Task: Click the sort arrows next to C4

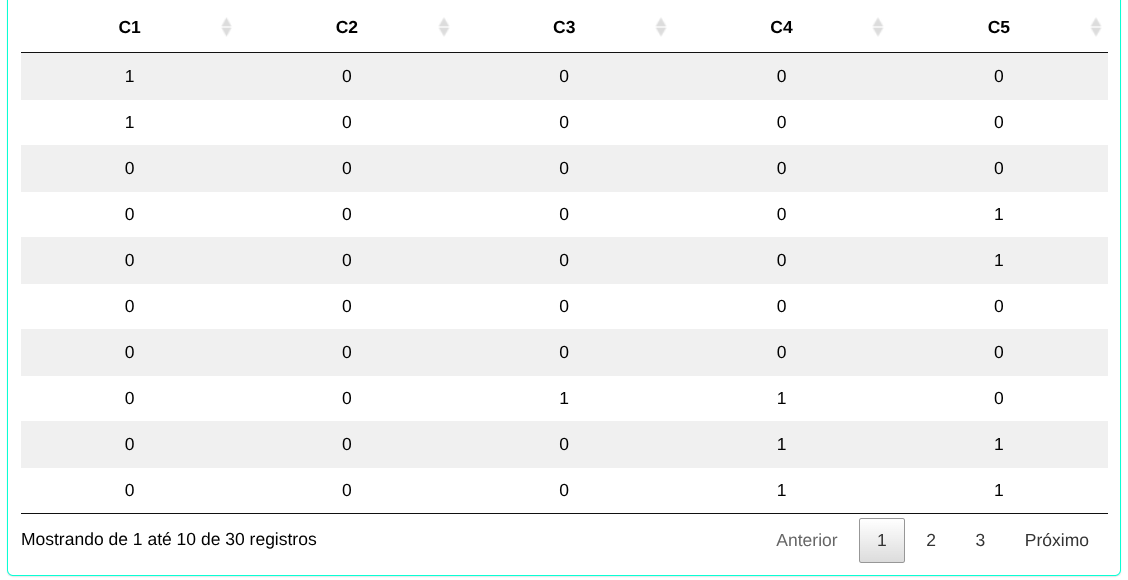Action: (x=877, y=27)
